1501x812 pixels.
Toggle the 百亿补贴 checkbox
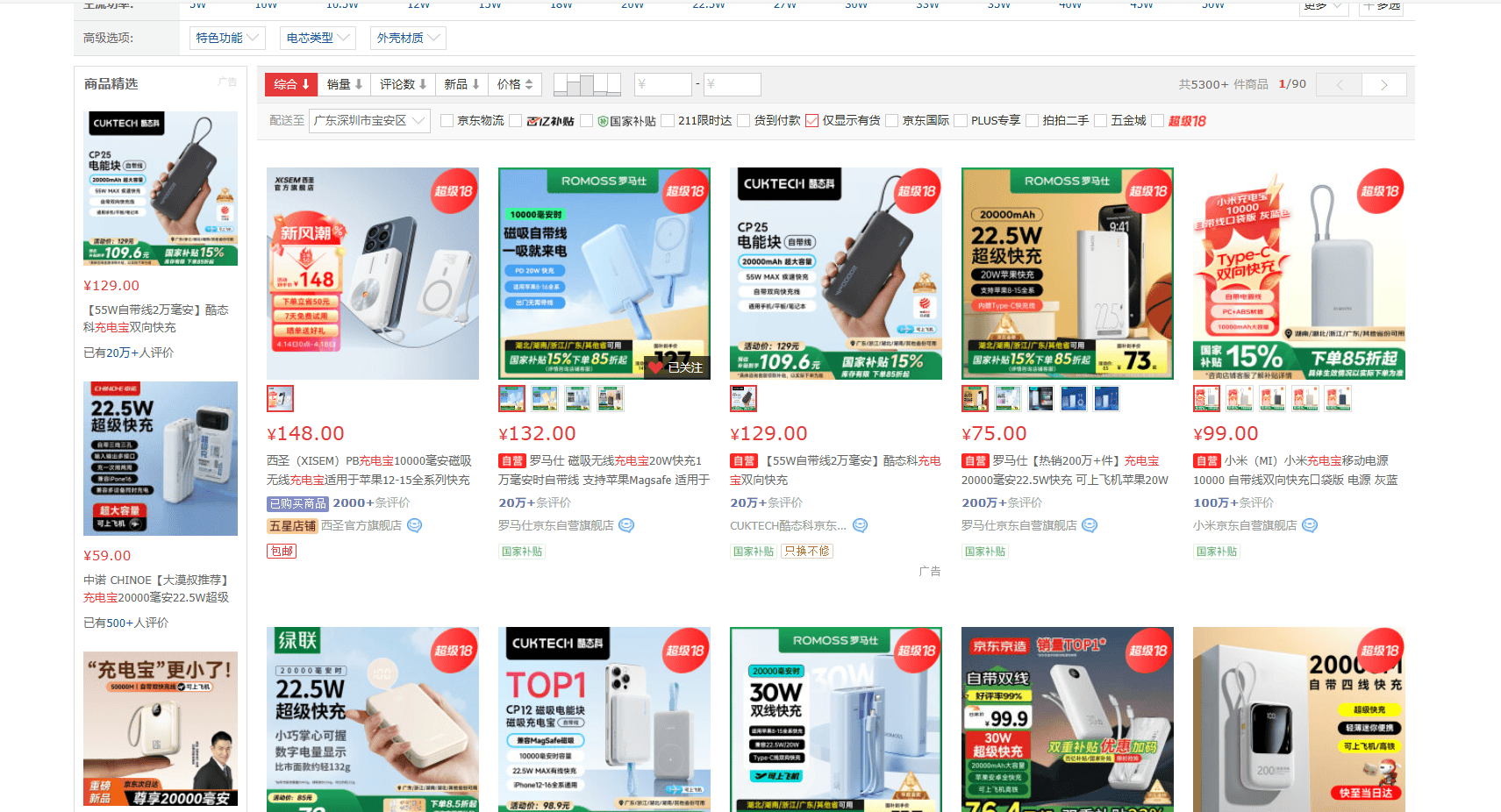(x=516, y=121)
